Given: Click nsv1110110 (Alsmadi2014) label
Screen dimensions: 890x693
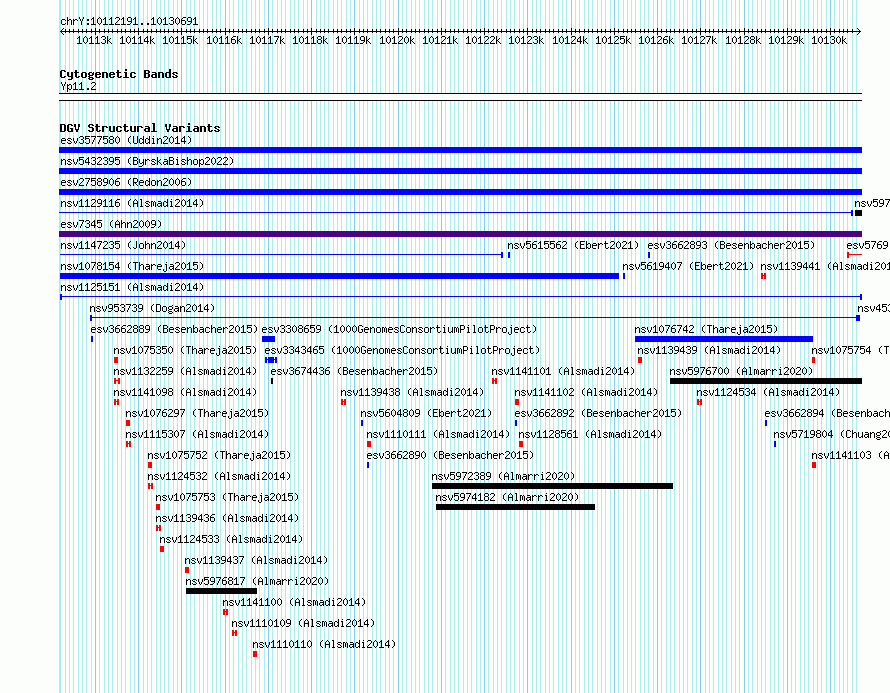Looking at the screenshot, I should click(x=324, y=644).
